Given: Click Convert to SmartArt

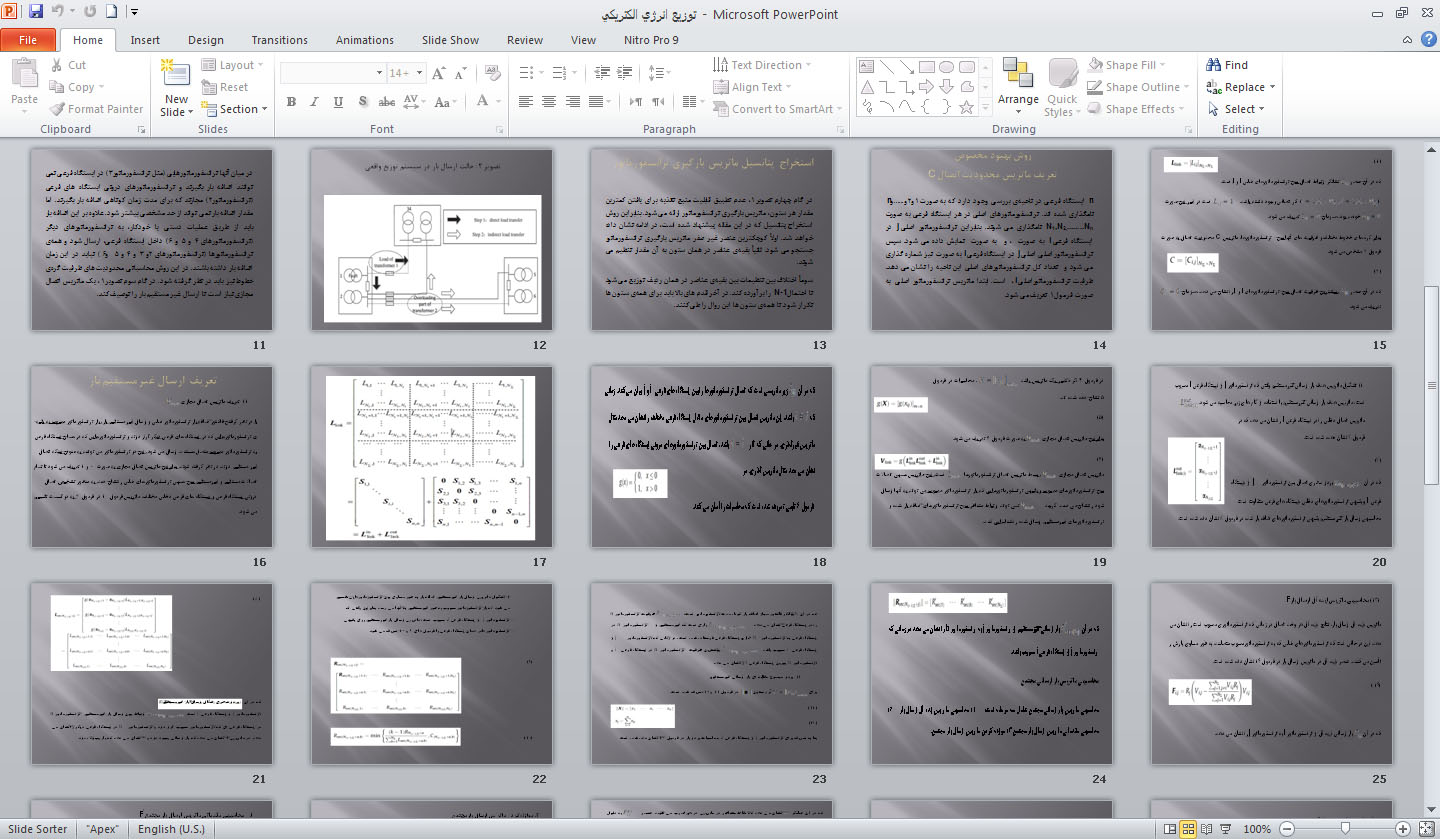Looking at the screenshot, I should pos(780,109).
